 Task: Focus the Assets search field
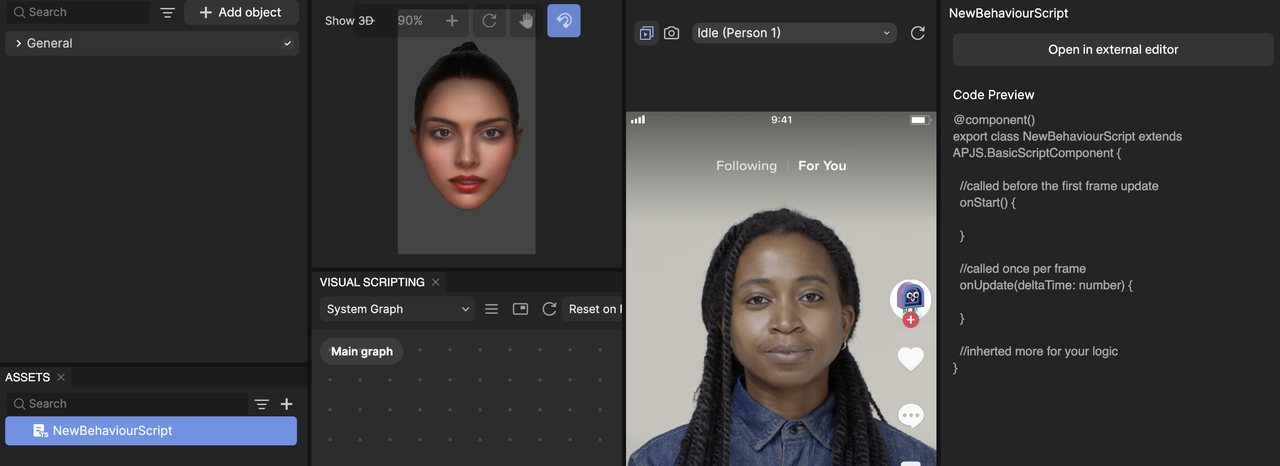[126, 404]
